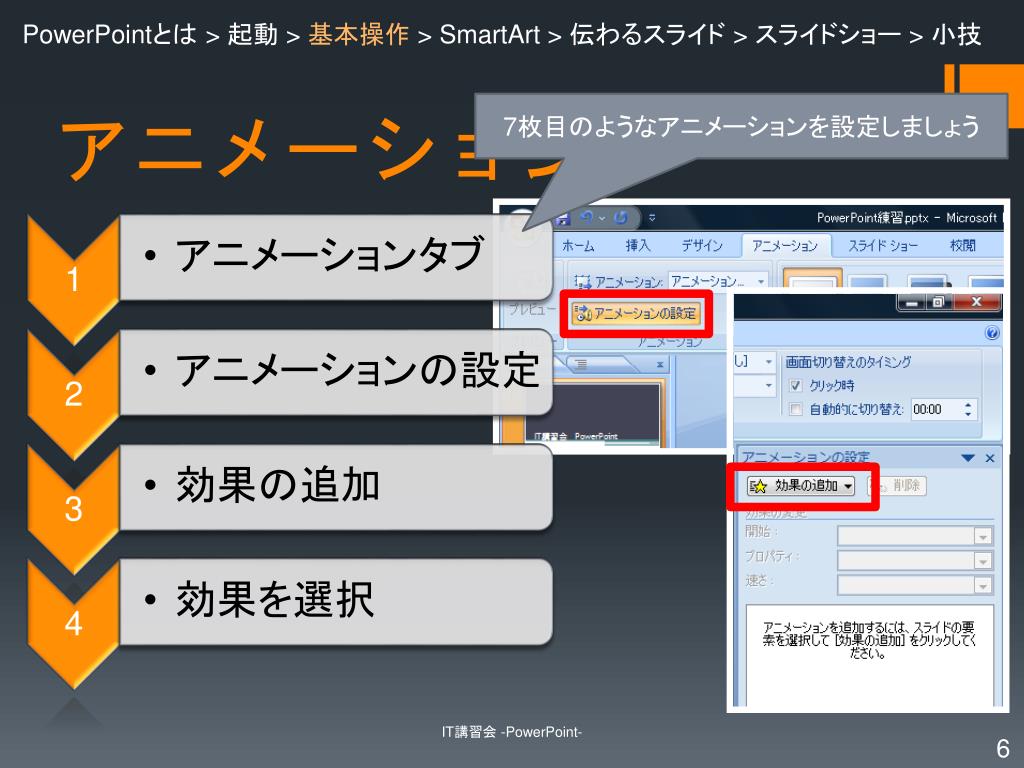Click the Undo icon in the quick access toolbar
The width and height of the screenshot is (1024, 768).
click(x=586, y=217)
